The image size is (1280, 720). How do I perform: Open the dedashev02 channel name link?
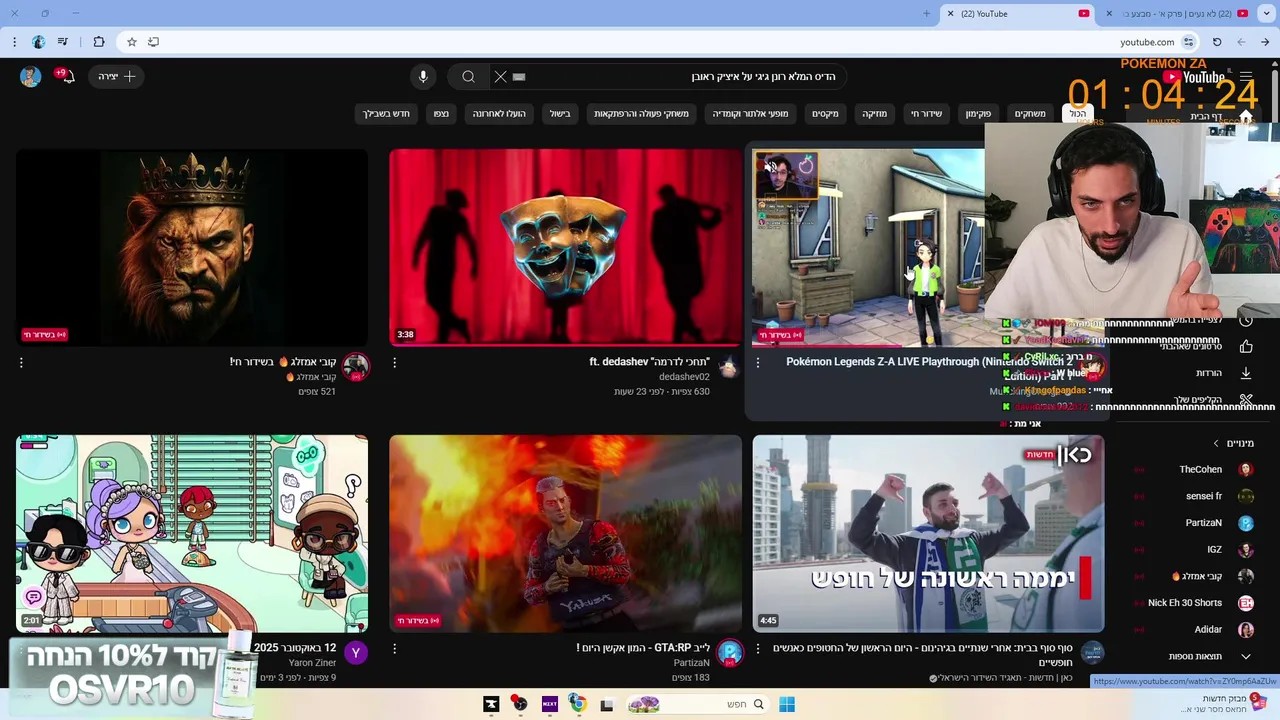pyautogui.click(x=684, y=377)
